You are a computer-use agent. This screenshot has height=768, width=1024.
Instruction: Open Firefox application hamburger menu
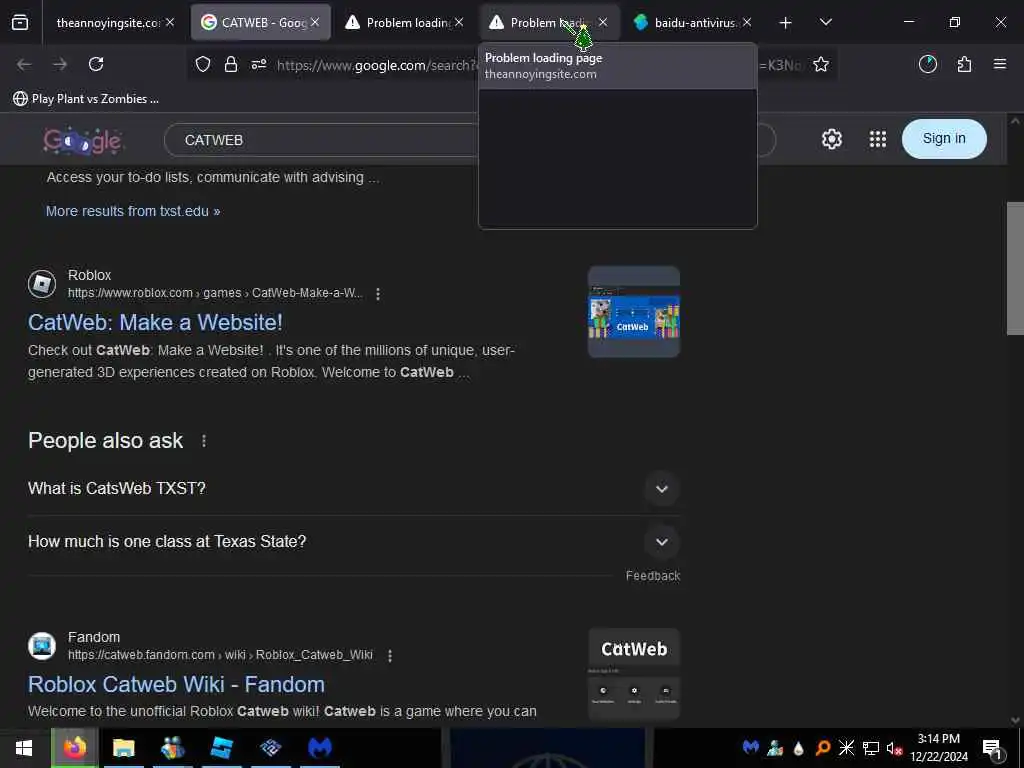[1000, 64]
